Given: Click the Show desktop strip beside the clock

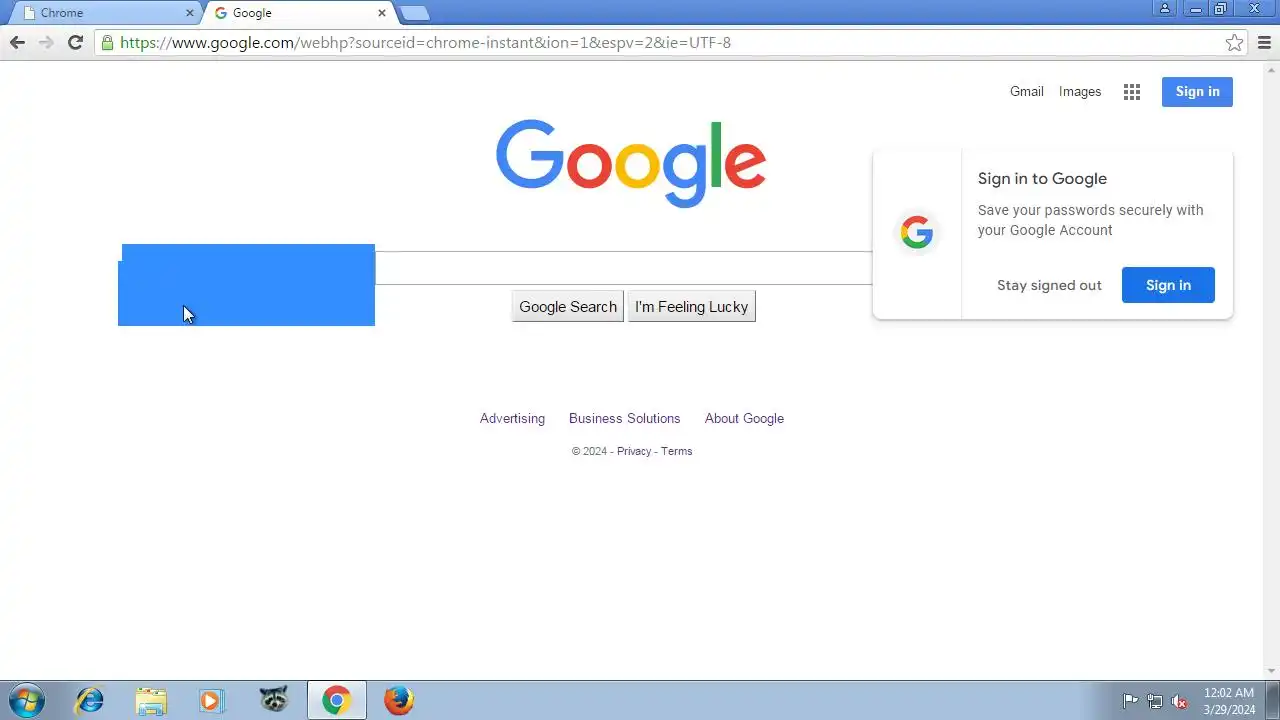Looking at the screenshot, I should click(1273, 701).
